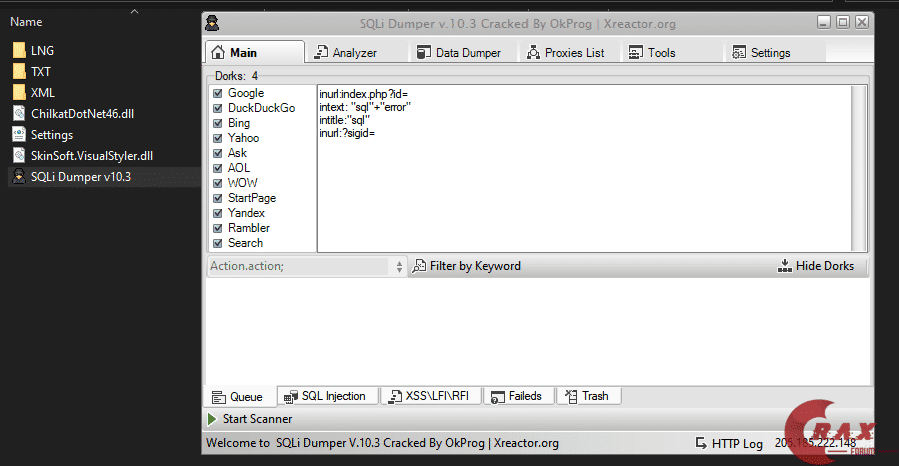The image size is (899, 466).
Task: Click the Main tab house icon
Action: click(x=218, y=52)
